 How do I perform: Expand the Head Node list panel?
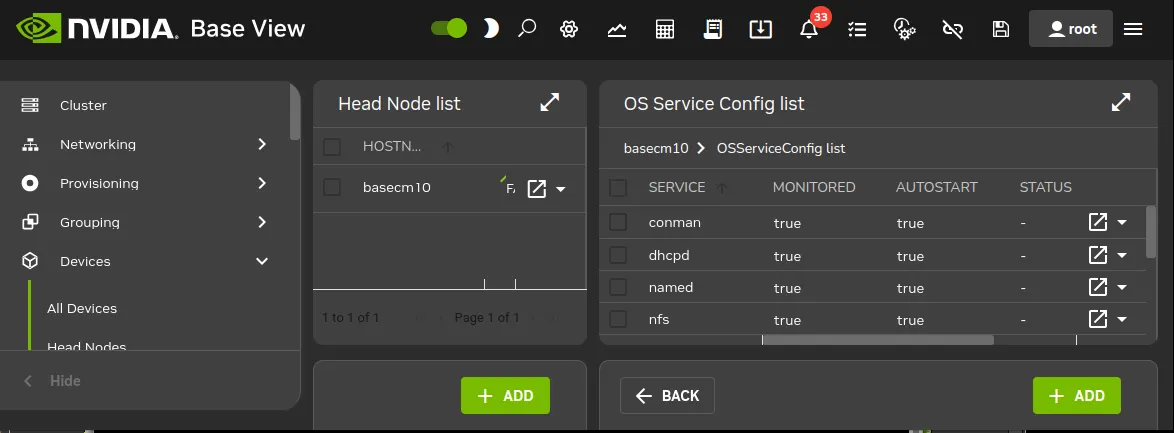[x=550, y=103]
